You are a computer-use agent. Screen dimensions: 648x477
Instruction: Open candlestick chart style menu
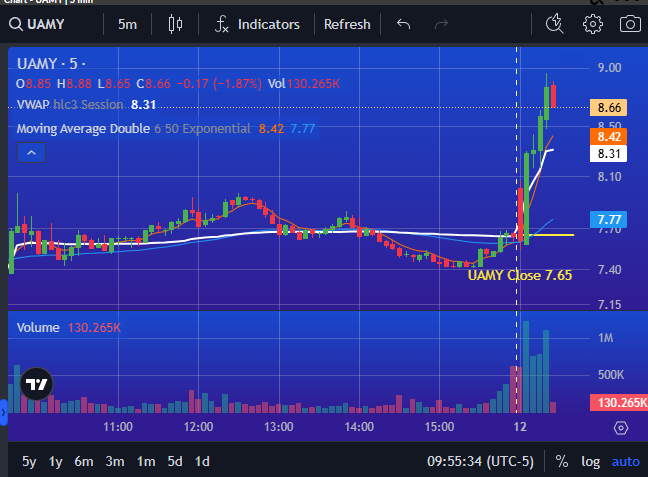175,24
